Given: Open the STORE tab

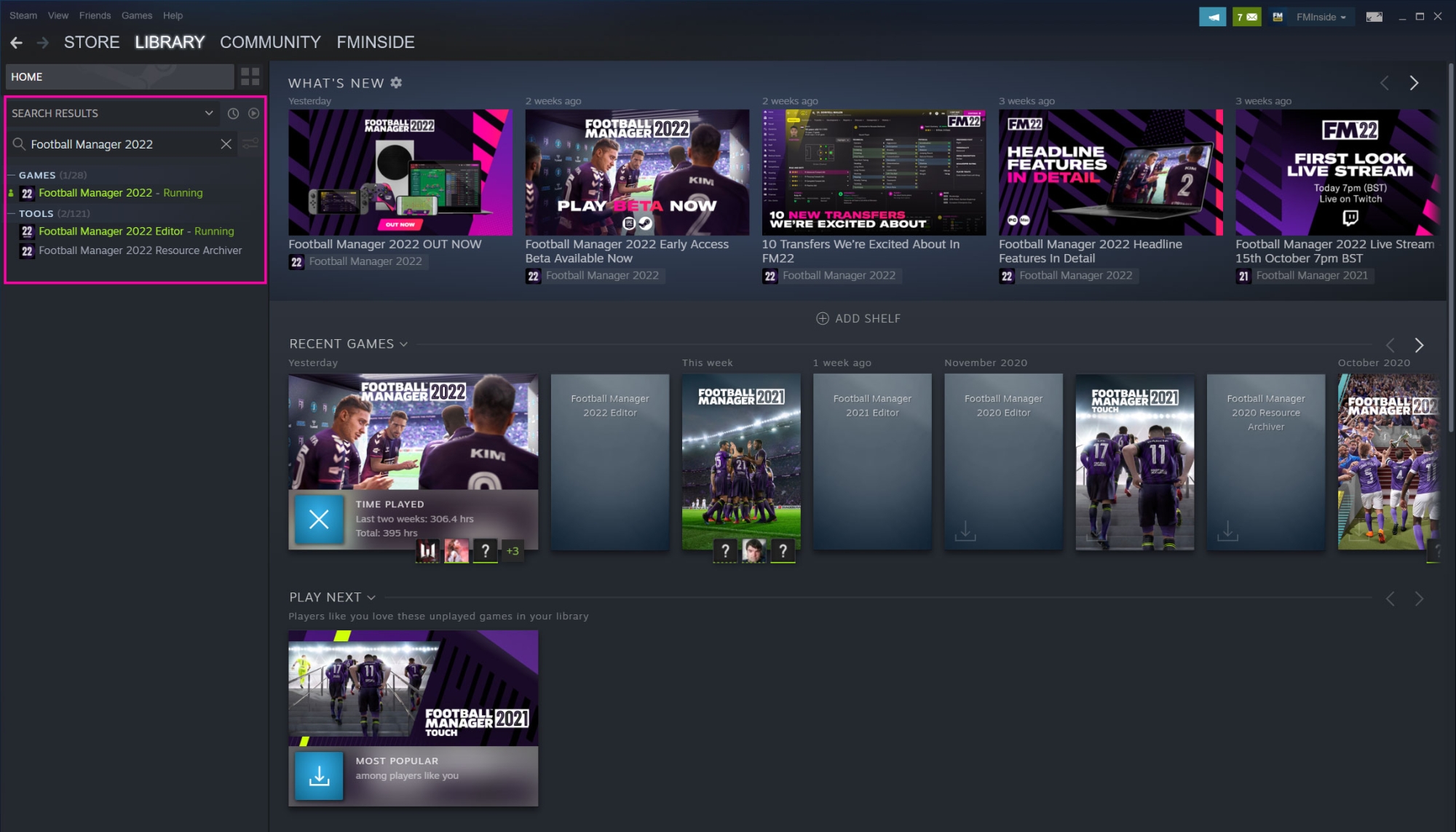Looking at the screenshot, I should pos(91,42).
